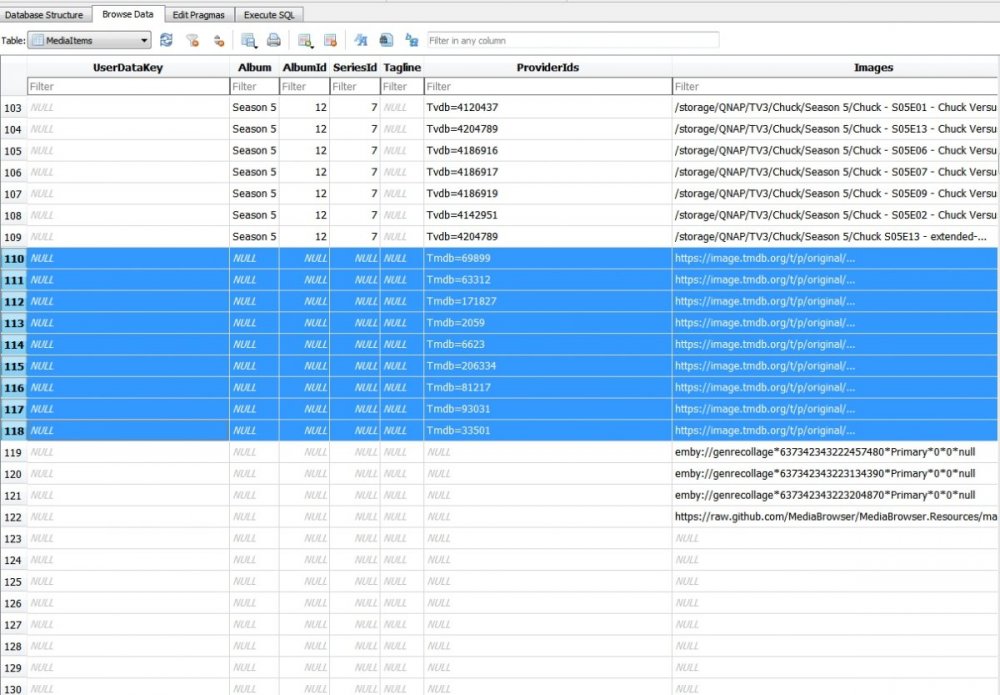Click the 'Filter in any column' search box
This screenshot has height=695, width=1000.
point(572,40)
